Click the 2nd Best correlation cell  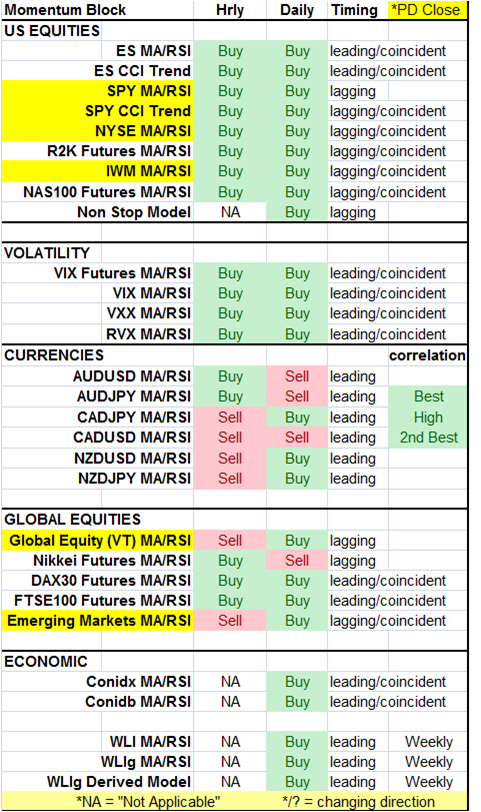pyautogui.click(x=428, y=438)
